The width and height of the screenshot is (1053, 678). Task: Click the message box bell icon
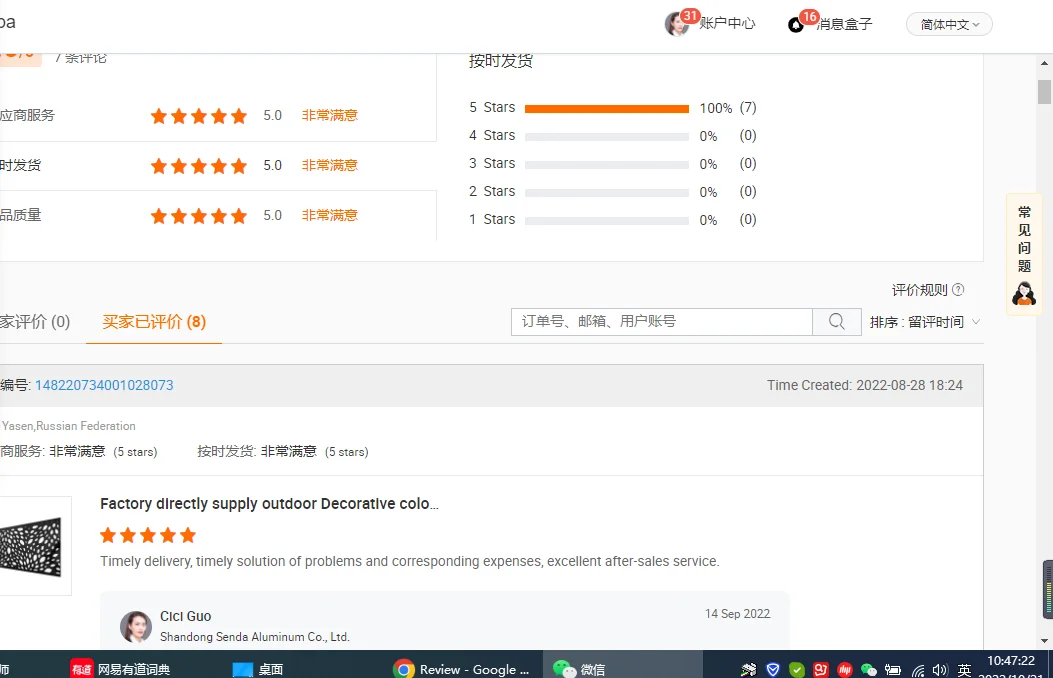[796, 25]
